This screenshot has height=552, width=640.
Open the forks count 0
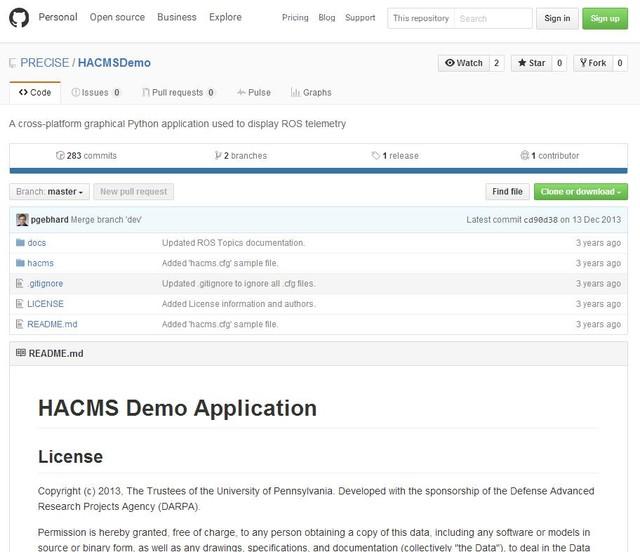(x=620, y=63)
